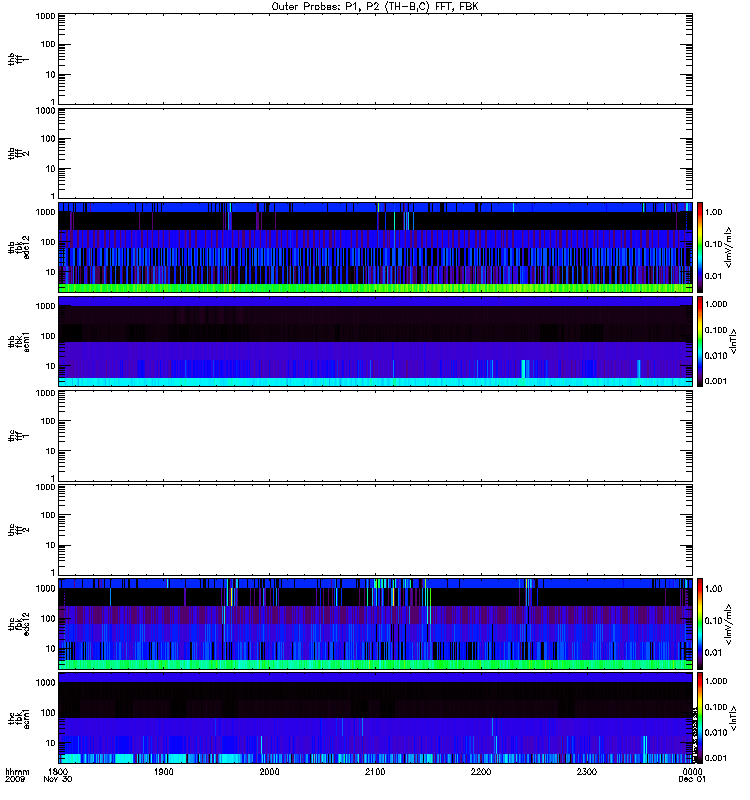Image resolution: width=750 pixels, height=800 pixels.
Task: Select the 'thb fff 2' y-axis label
Action: (18, 154)
